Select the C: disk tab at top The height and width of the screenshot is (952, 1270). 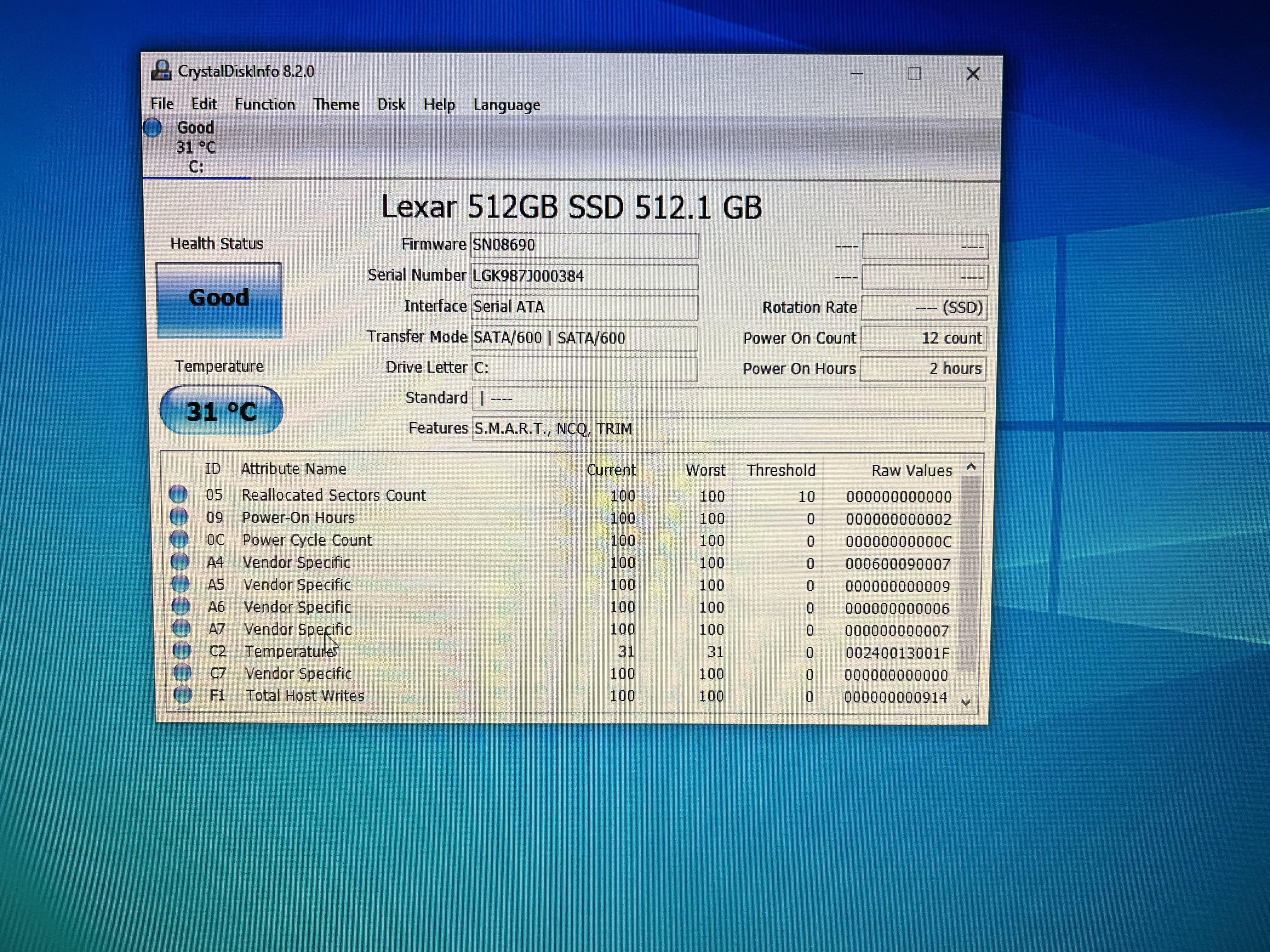coord(196,147)
